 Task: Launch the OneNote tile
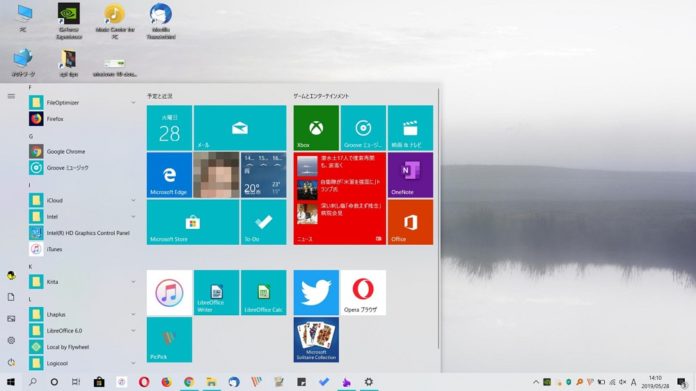click(x=410, y=175)
